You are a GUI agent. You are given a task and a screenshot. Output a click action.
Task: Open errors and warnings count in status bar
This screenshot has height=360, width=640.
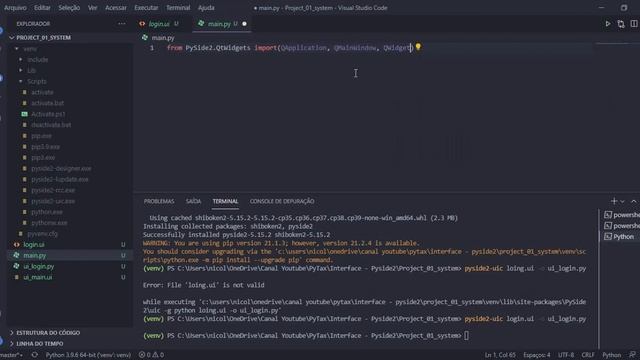point(151,355)
